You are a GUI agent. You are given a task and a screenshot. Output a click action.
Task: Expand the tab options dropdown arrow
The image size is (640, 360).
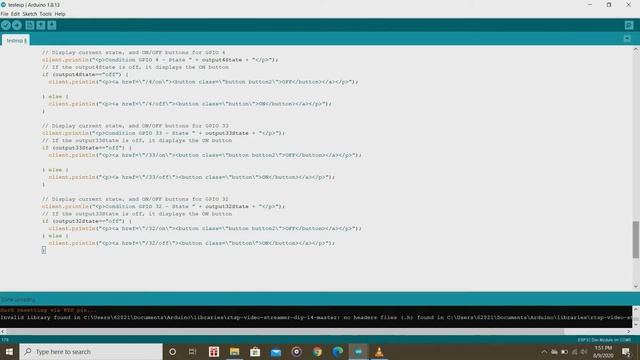[x=627, y=39]
